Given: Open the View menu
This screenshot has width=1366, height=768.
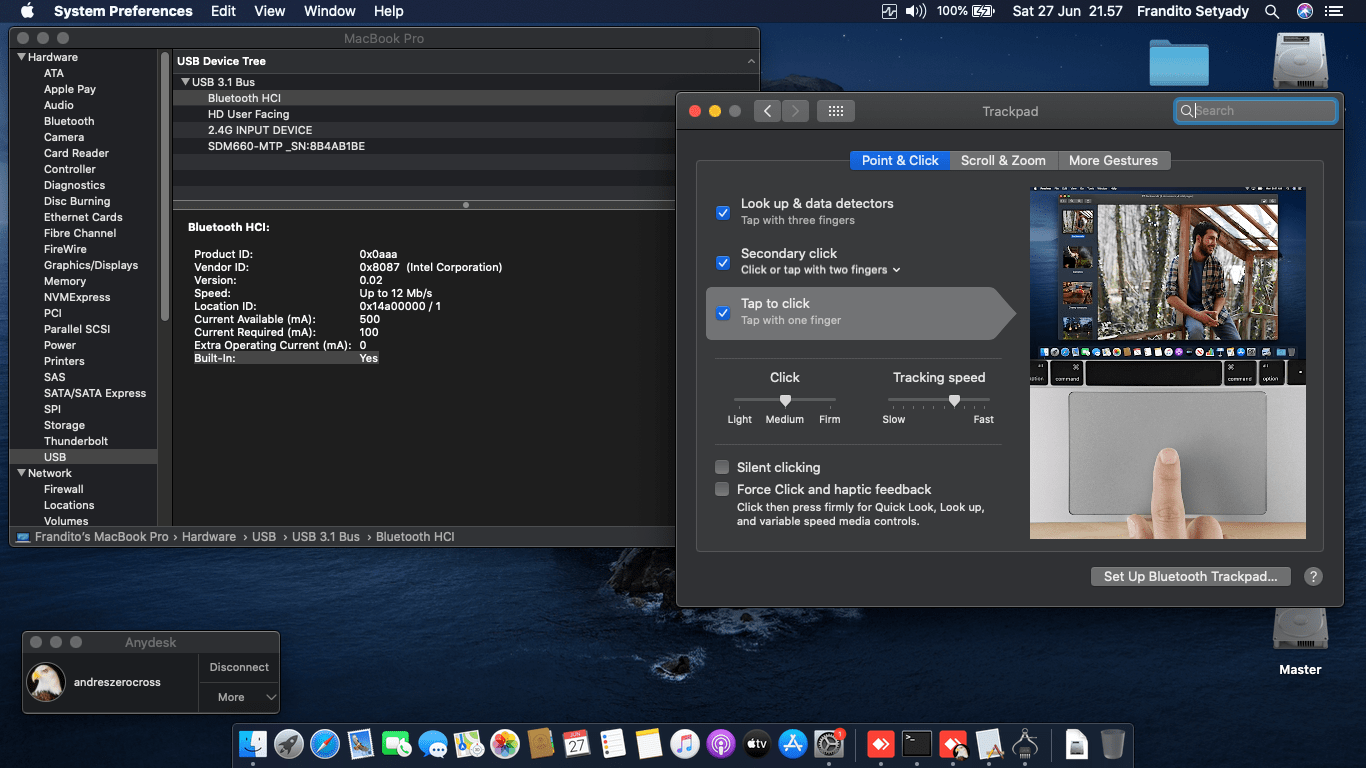Looking at the screenshot, I should click(x=269, y=11).
